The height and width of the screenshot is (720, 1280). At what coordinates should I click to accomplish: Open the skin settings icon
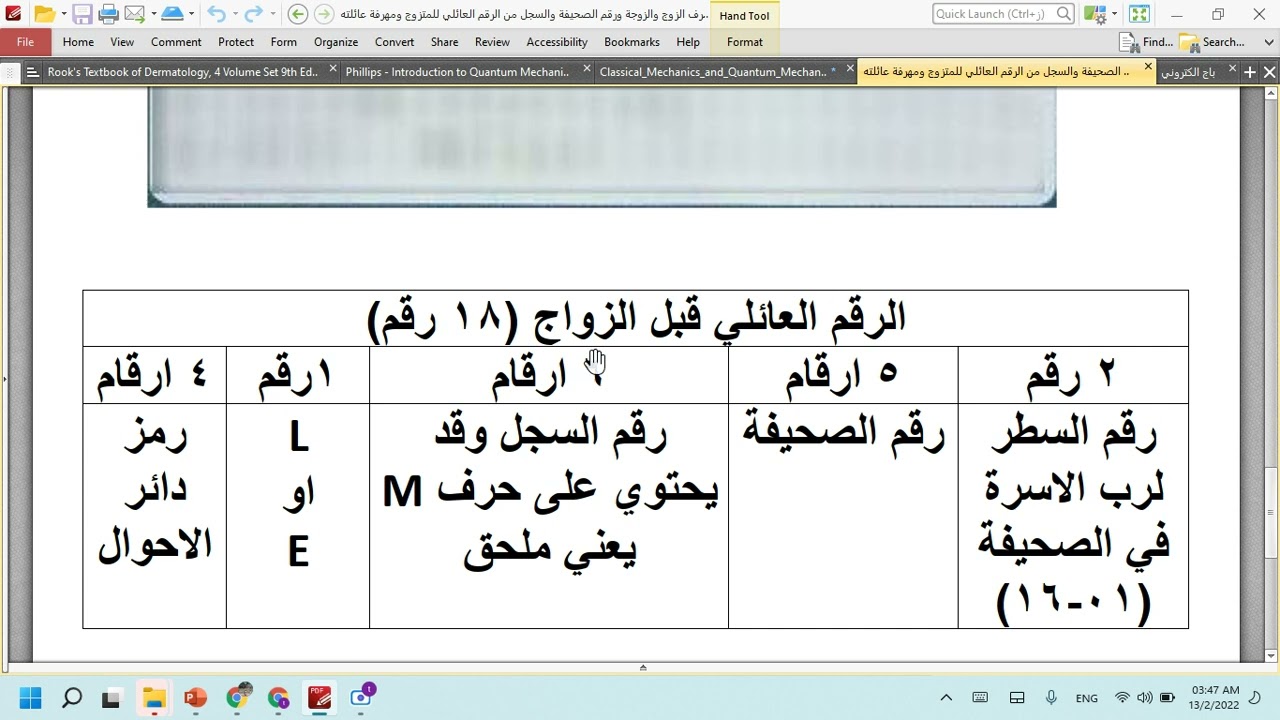click(1095, 14)
